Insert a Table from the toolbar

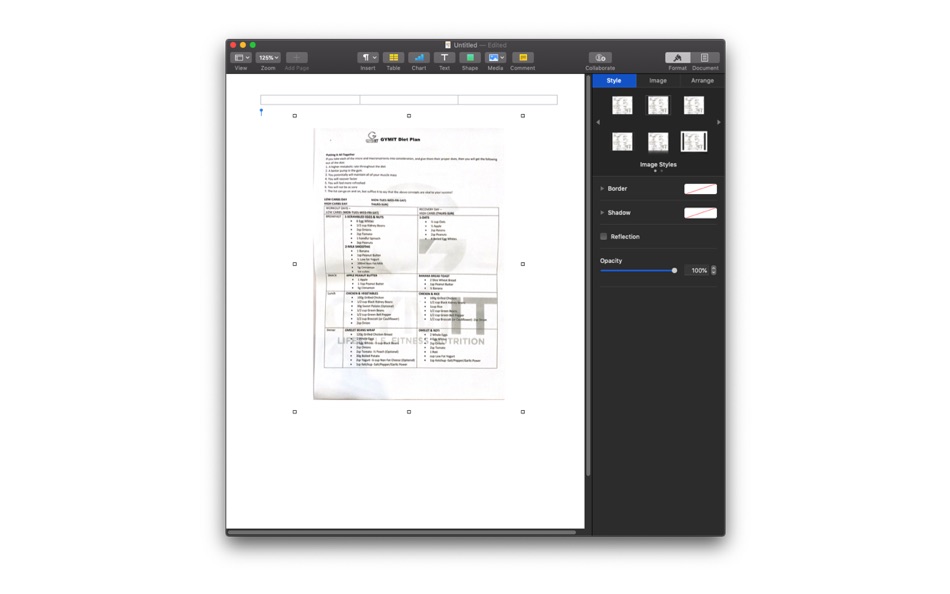393,58
